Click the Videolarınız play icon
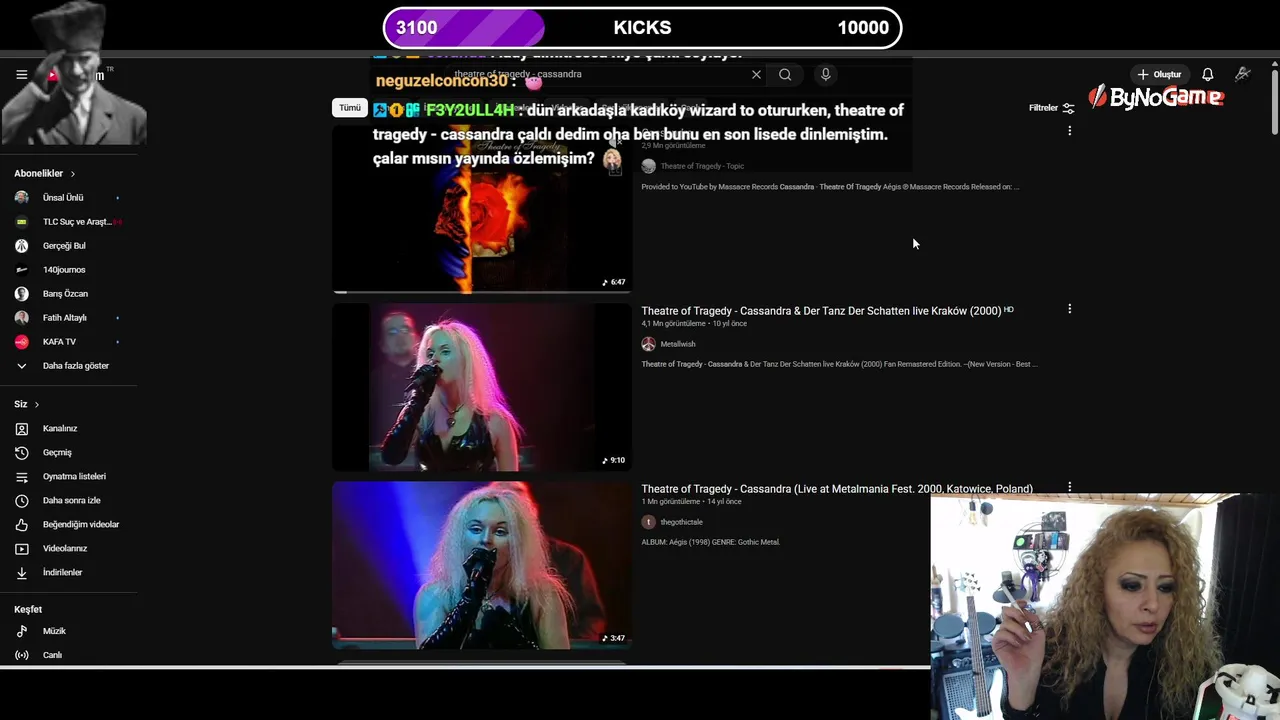Viewport: 1280px width, 720px height. click(21, 548)
